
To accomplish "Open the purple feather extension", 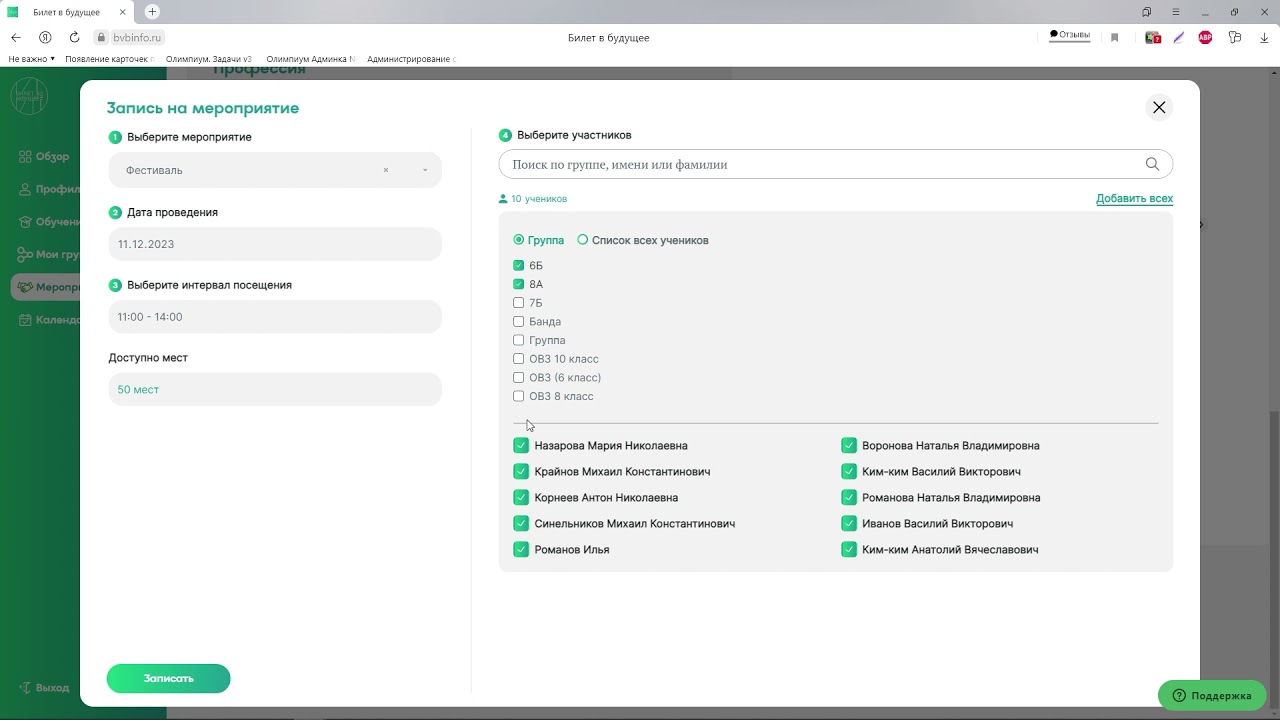I will tap(1179, 37).
